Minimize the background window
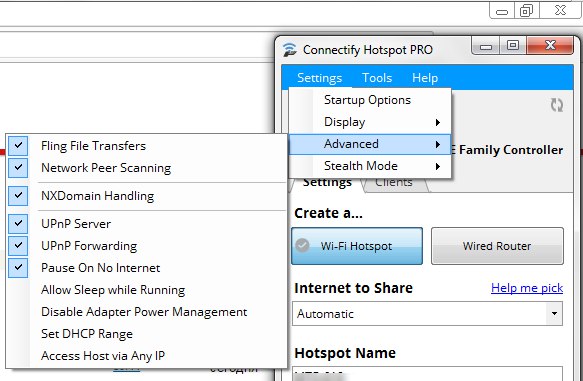Image resolution: width=583 pixels, height=381 pixels. (502, 10)
